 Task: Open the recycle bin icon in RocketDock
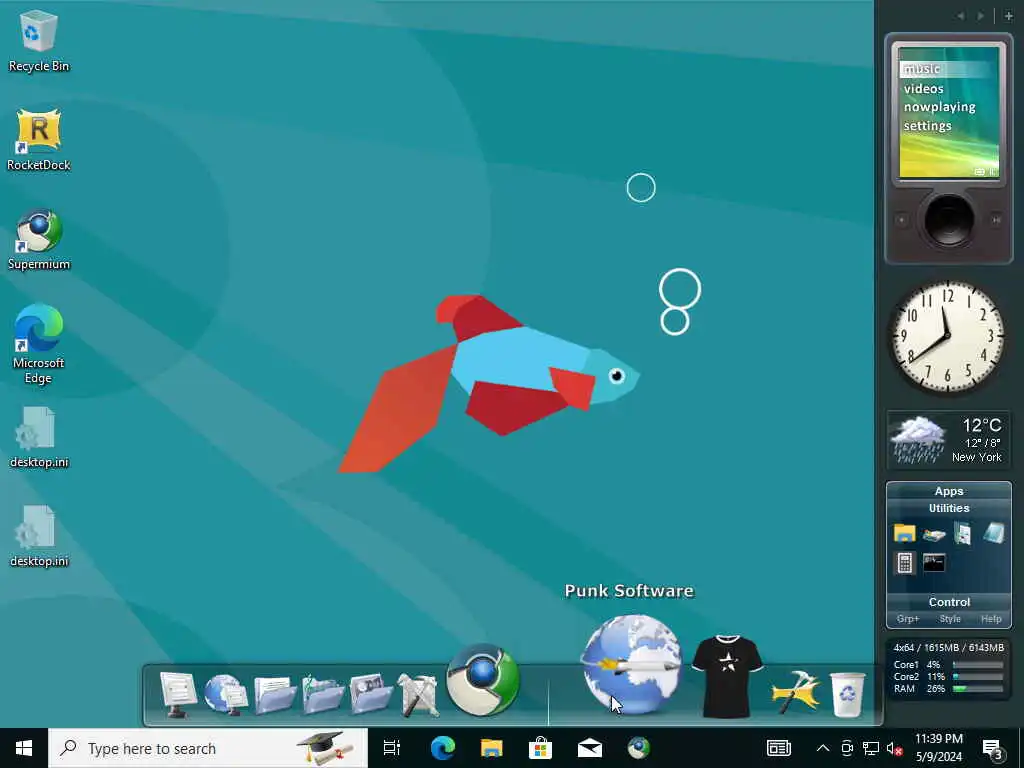pos(847,694)
